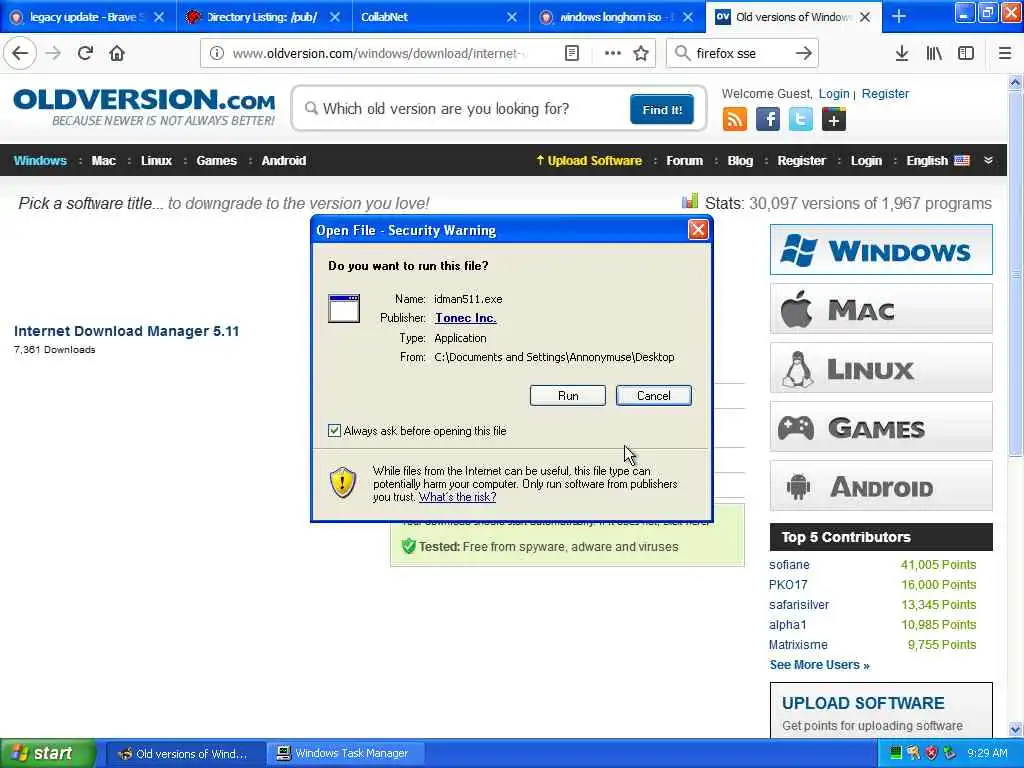Click the browser Back arrow button

coord(20,53)
